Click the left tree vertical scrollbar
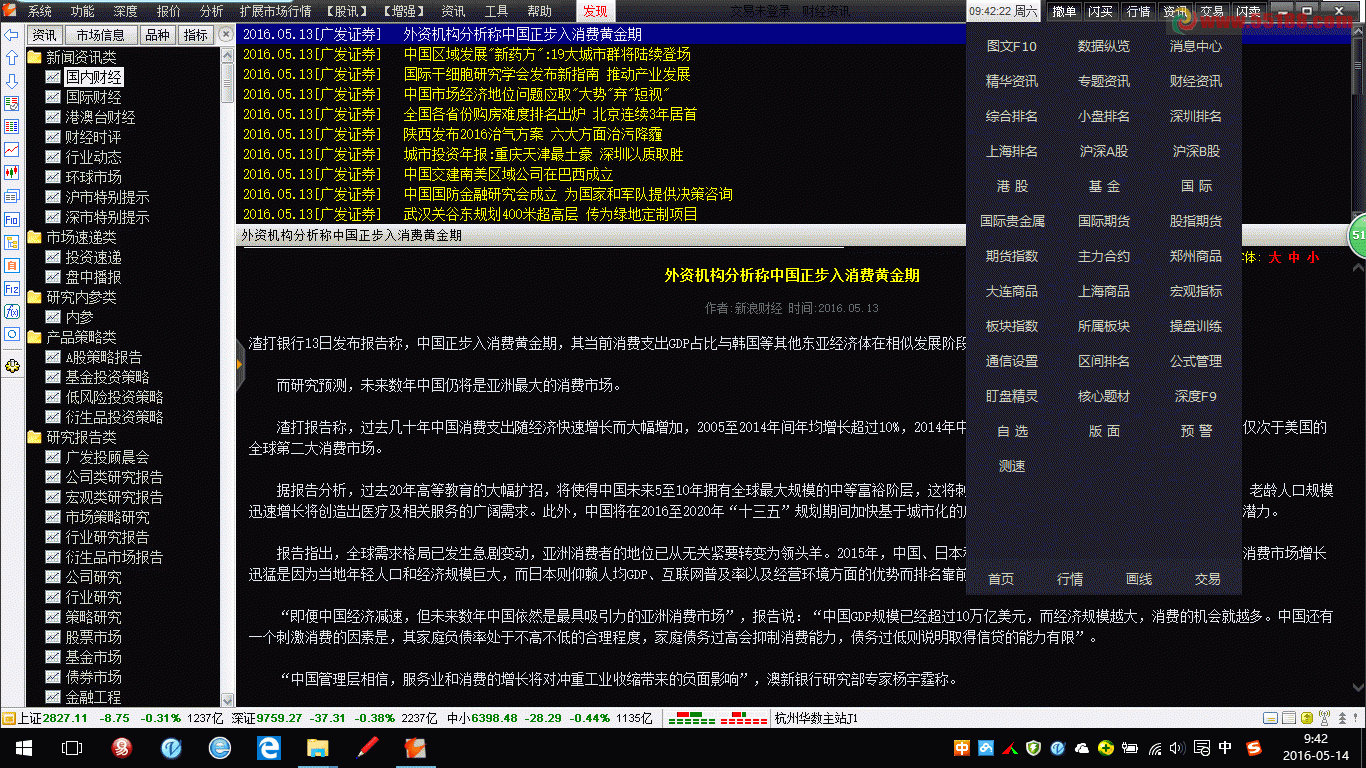 [x=227, y=377]
